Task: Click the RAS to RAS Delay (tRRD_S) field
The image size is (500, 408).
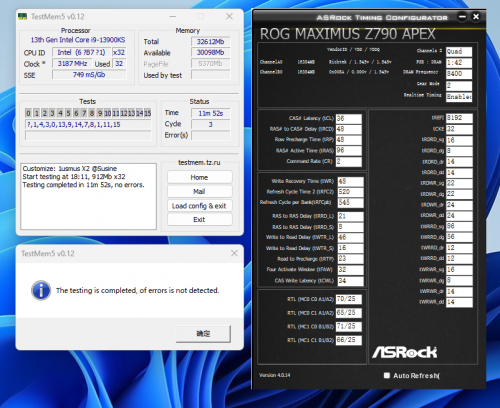Action: point(350,227)
